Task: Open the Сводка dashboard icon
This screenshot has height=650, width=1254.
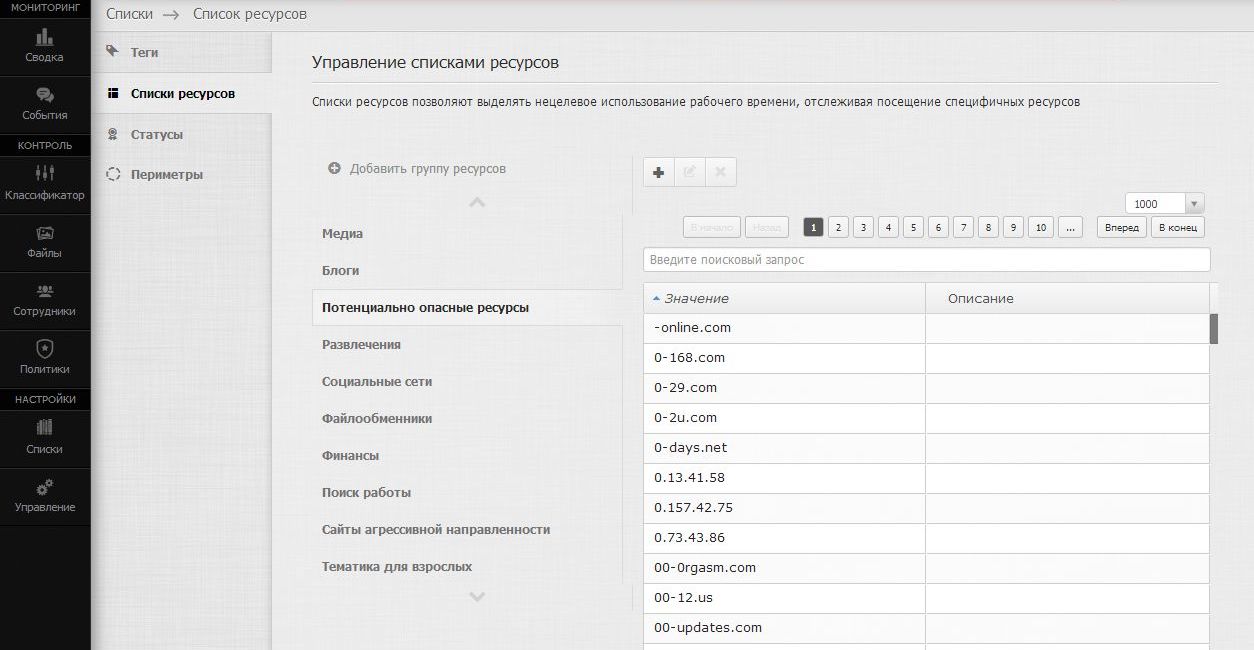Action: pos(45,37)
